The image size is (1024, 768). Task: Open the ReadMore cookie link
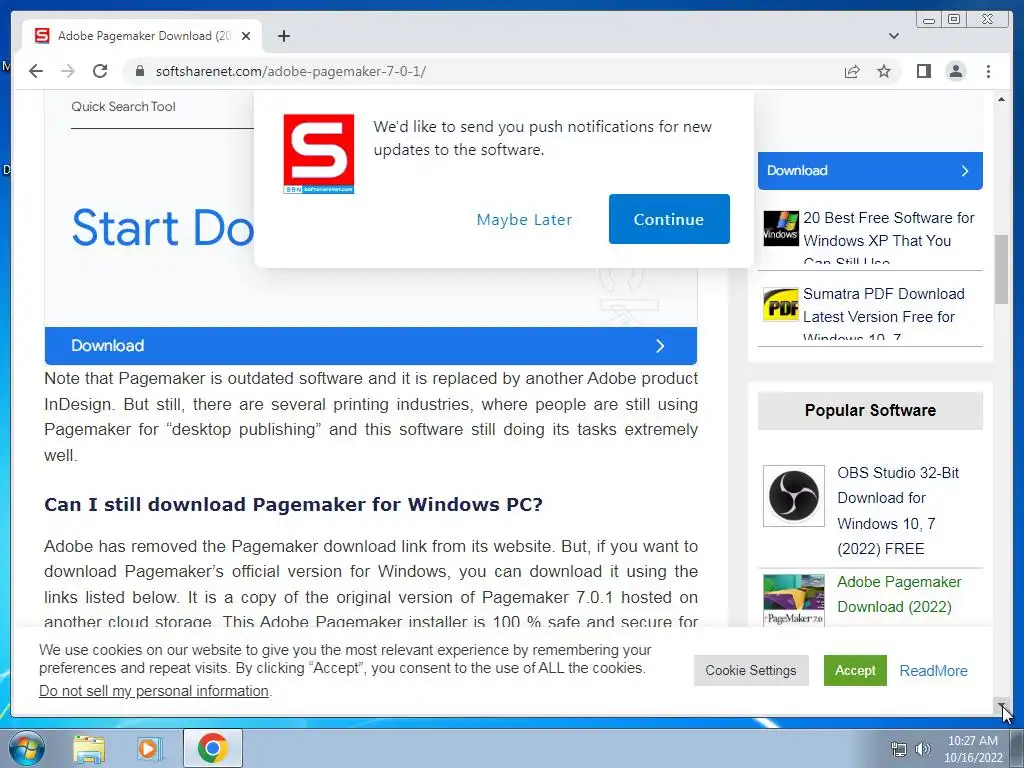pos(933,671)
